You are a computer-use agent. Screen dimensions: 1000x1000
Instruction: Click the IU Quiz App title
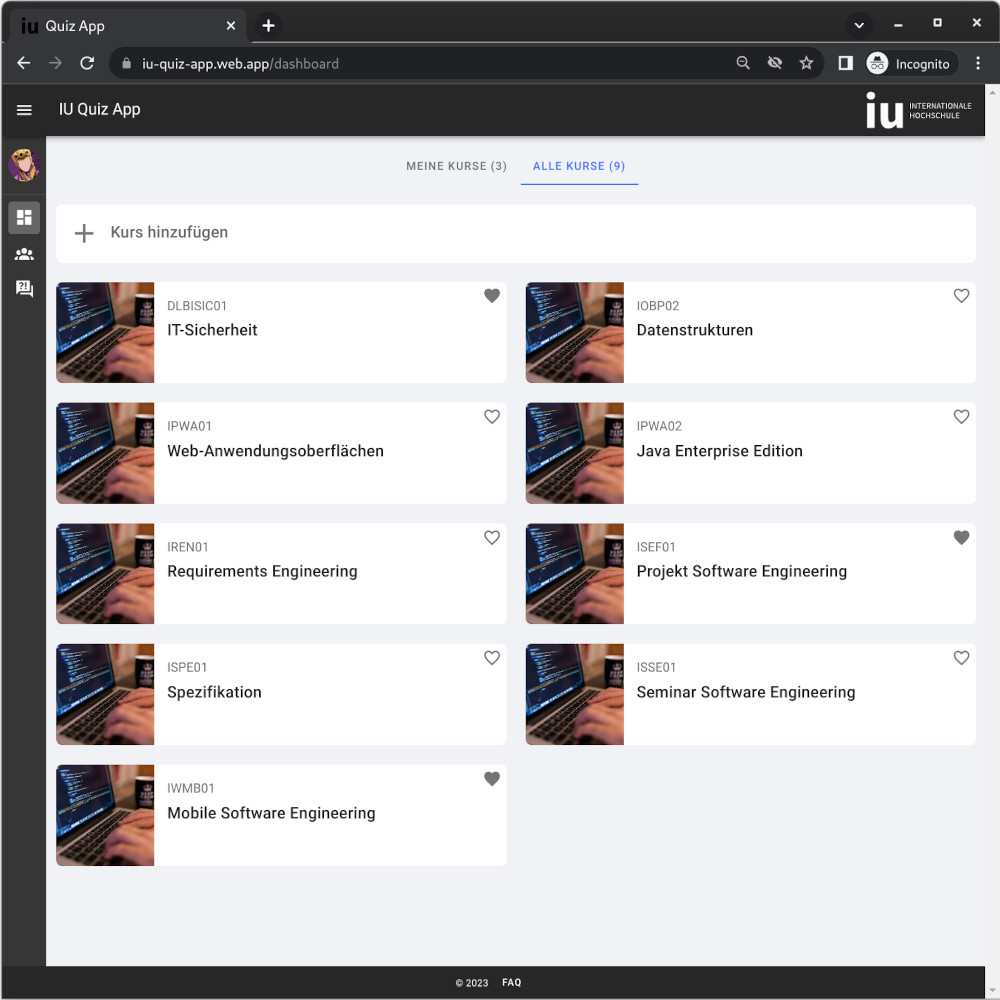99,110
